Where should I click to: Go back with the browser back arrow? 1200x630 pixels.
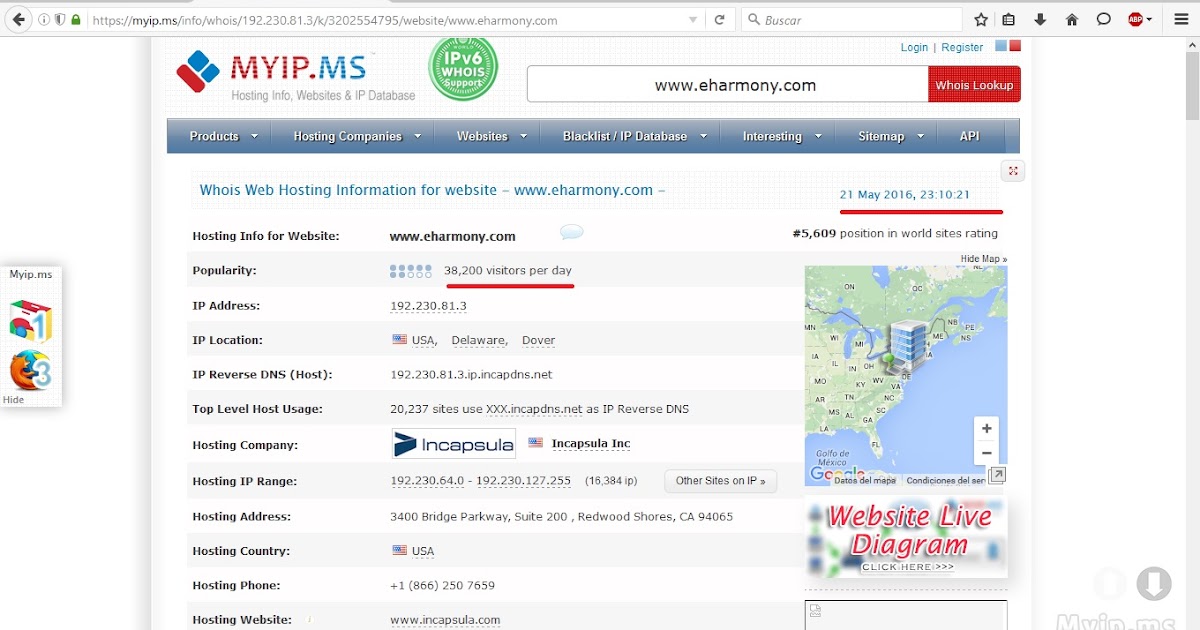(x=18, y=19)
